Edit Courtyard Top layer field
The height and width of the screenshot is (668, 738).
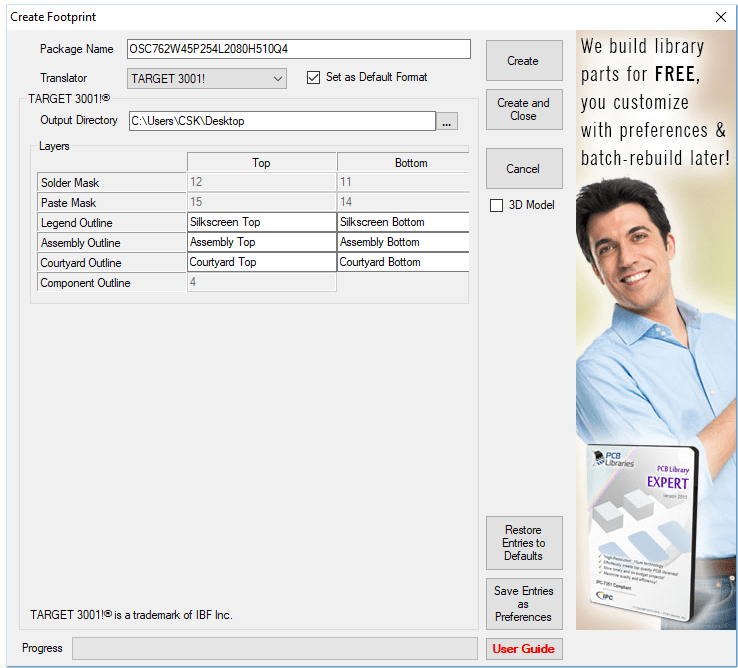(x=262, y=262)
